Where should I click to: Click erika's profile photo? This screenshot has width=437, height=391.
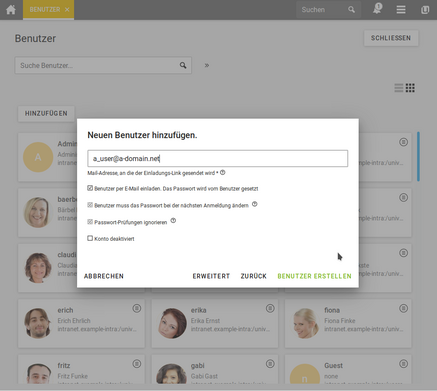(x=172, y=323)
